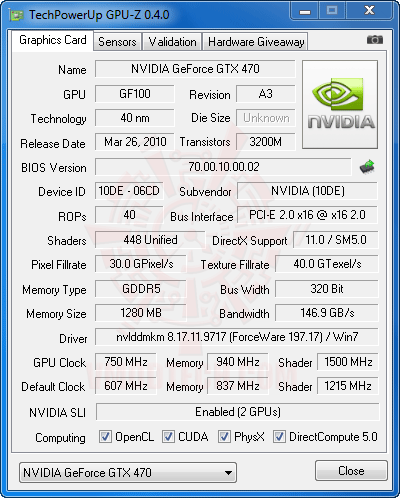Image resolution: width=400 pixels, height=498 pixels.
Task: Click the Memory Type field GDDR5
Action: (141, 289)
